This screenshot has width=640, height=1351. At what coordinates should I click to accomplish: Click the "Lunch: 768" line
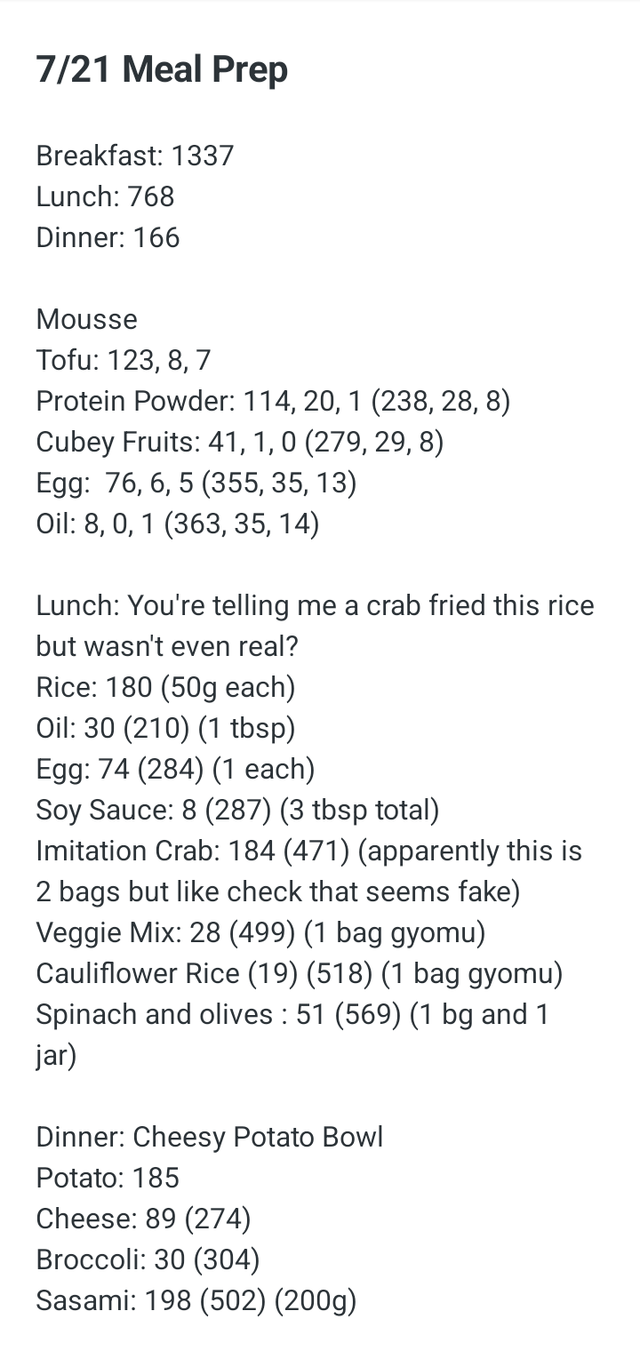pyautogui.click(x=105, y=197)
